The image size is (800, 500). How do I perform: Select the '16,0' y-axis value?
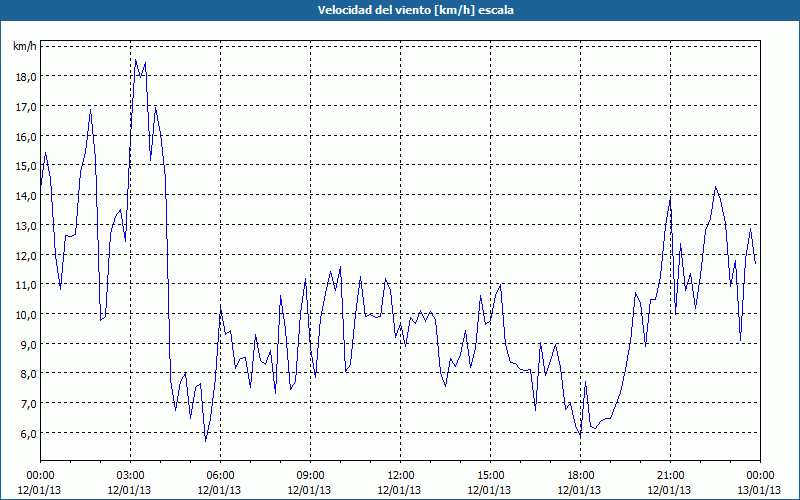26,136
